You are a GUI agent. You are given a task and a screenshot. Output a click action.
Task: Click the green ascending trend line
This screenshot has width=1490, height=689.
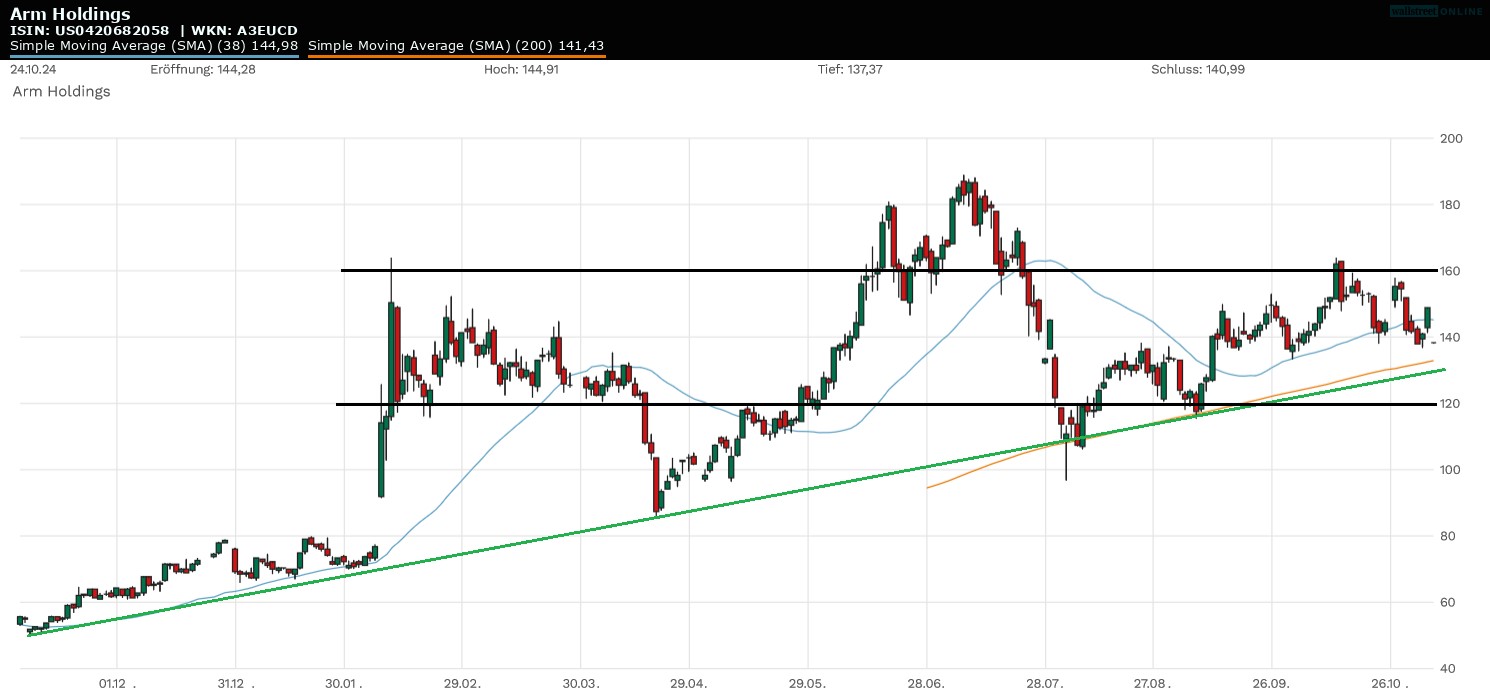[736, 502]
